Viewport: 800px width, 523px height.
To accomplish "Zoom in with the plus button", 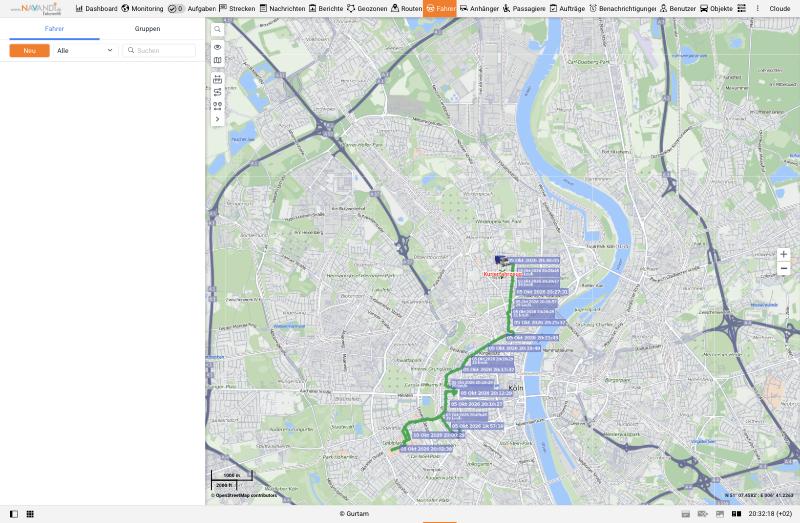I will (x=784, y=255).
